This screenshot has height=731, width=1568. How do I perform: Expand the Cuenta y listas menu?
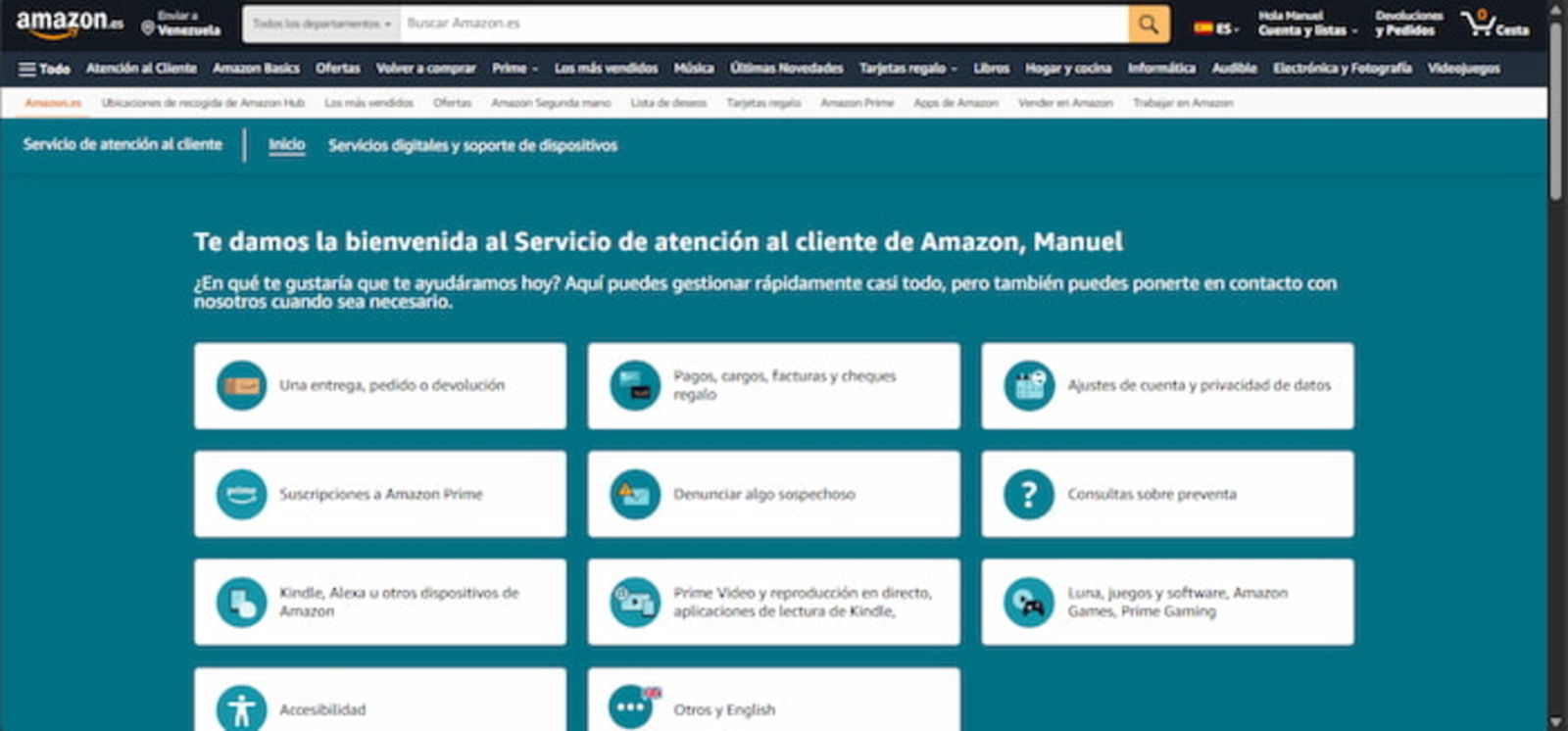coord(1307,24)
